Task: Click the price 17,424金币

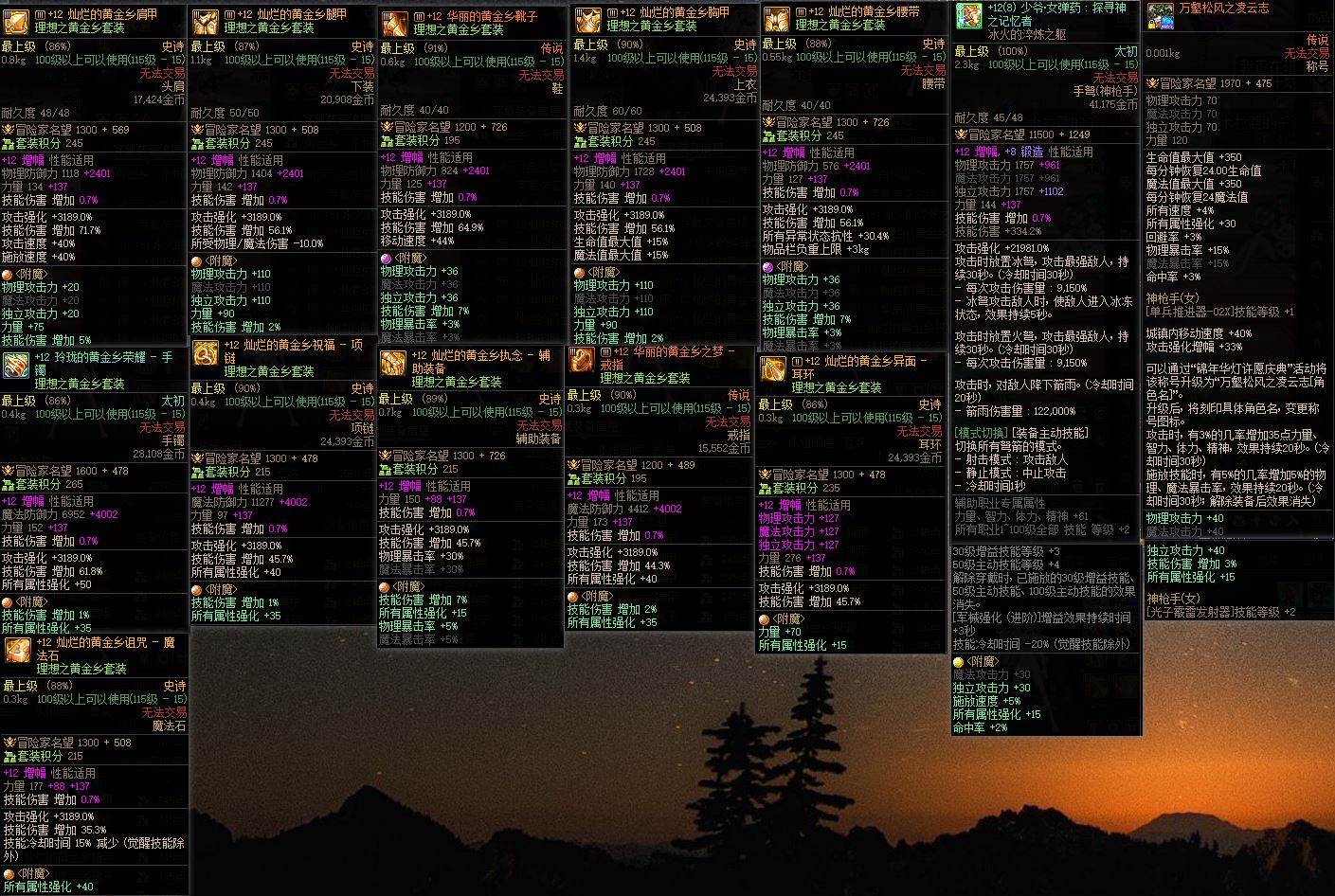Action: (x=159, y=99)
